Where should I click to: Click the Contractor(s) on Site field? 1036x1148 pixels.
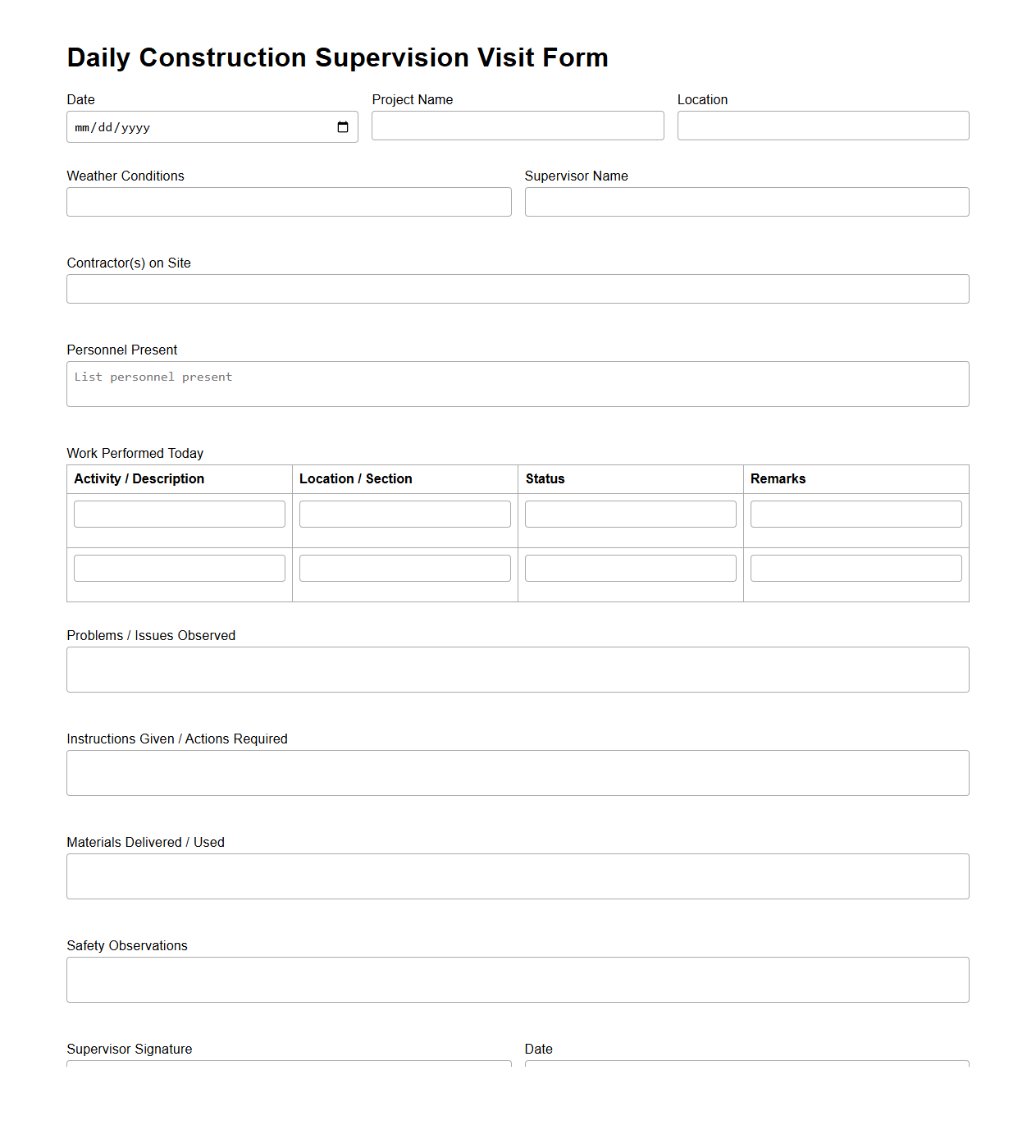point(518,288)
